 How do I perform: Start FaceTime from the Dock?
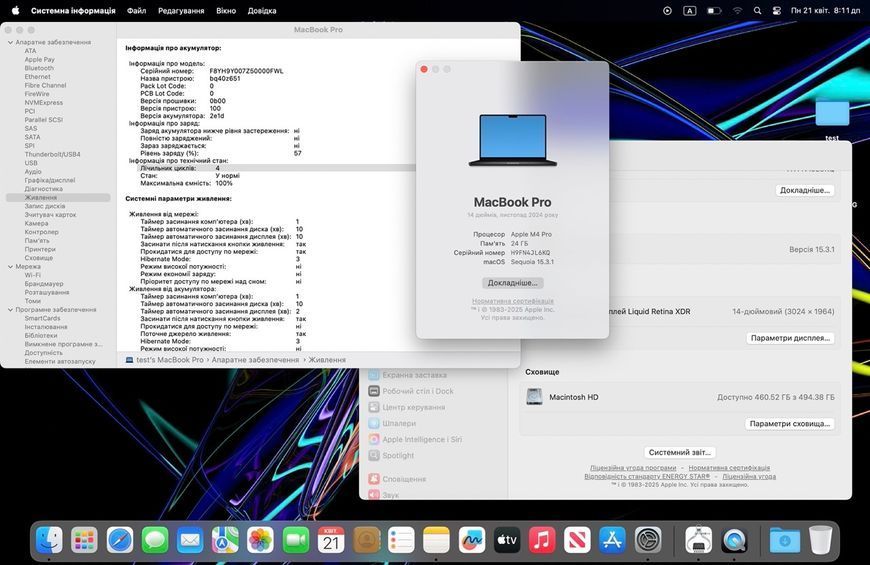click(296, 540)
